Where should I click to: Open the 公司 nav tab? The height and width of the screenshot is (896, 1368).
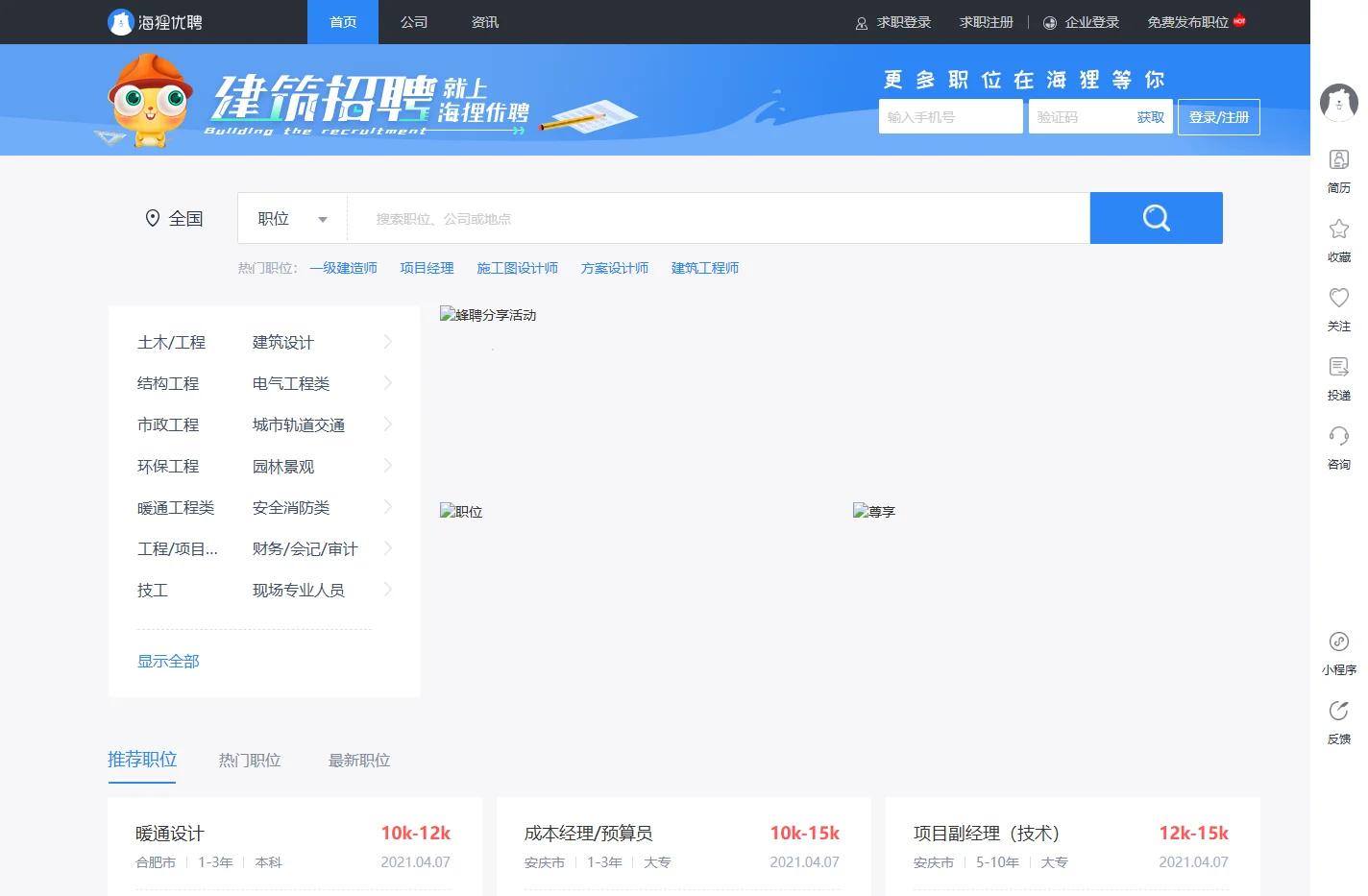pyautogui.click(x=414, y=22)
